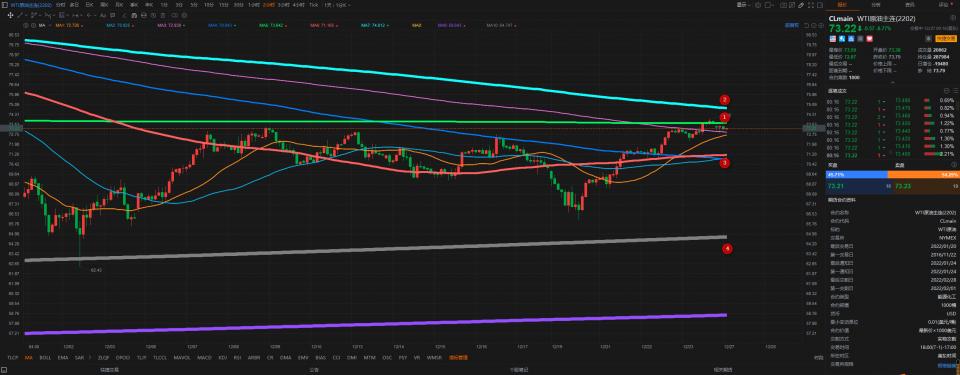Open the period settings dropdown after Tick
960x375 pixels.
339,5
